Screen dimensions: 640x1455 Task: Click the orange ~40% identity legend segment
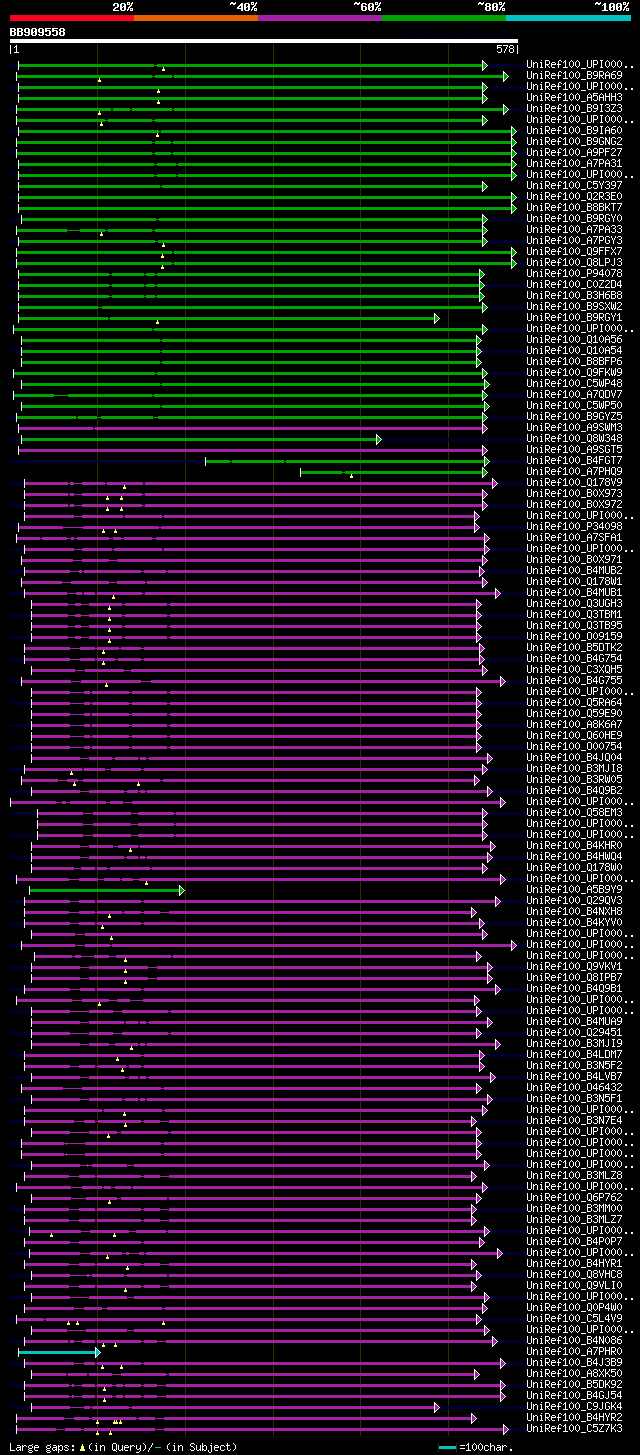pyautogui.click(x=196, y=17)
